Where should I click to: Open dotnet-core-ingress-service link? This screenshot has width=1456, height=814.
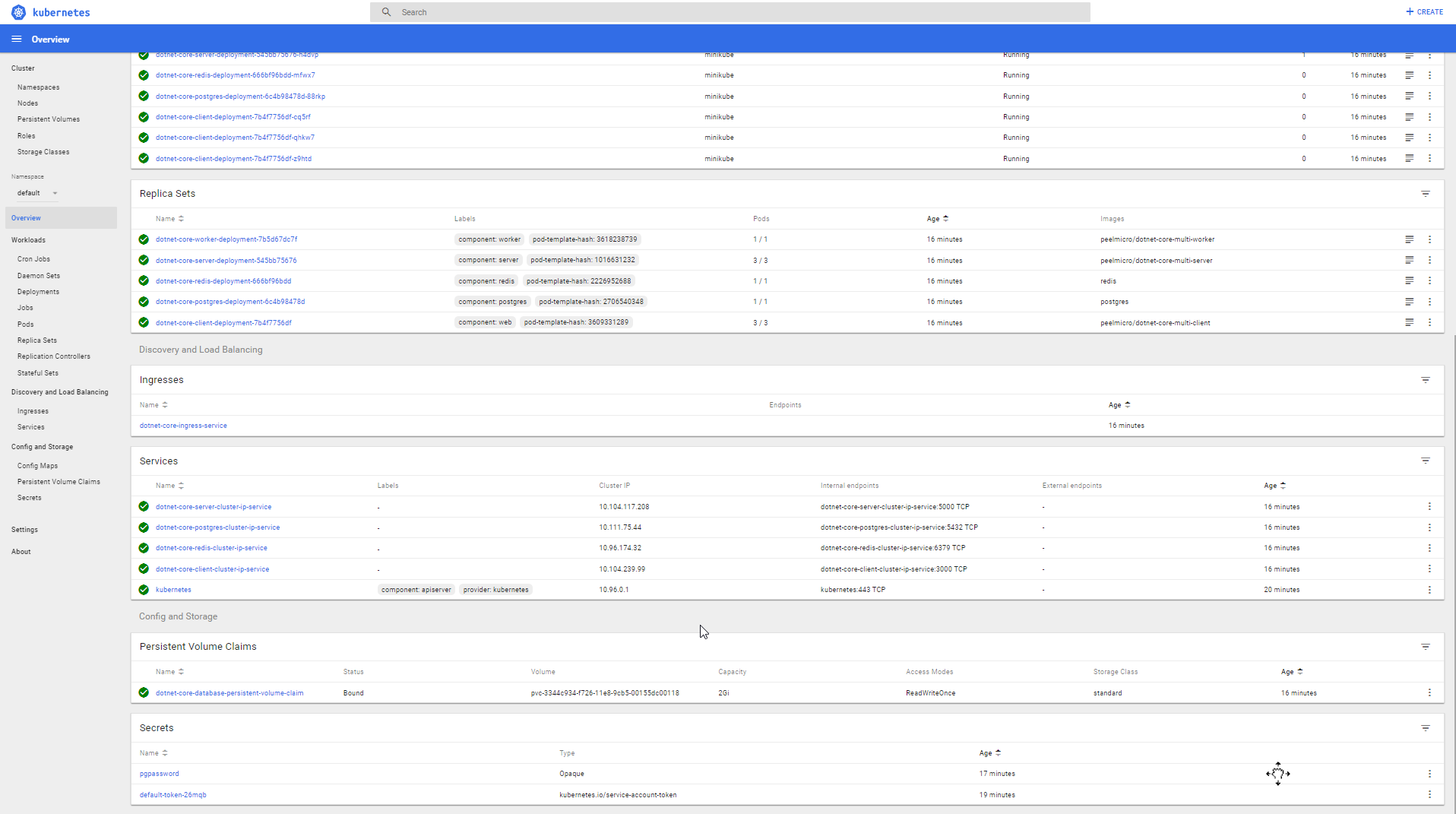click(183, 426)
